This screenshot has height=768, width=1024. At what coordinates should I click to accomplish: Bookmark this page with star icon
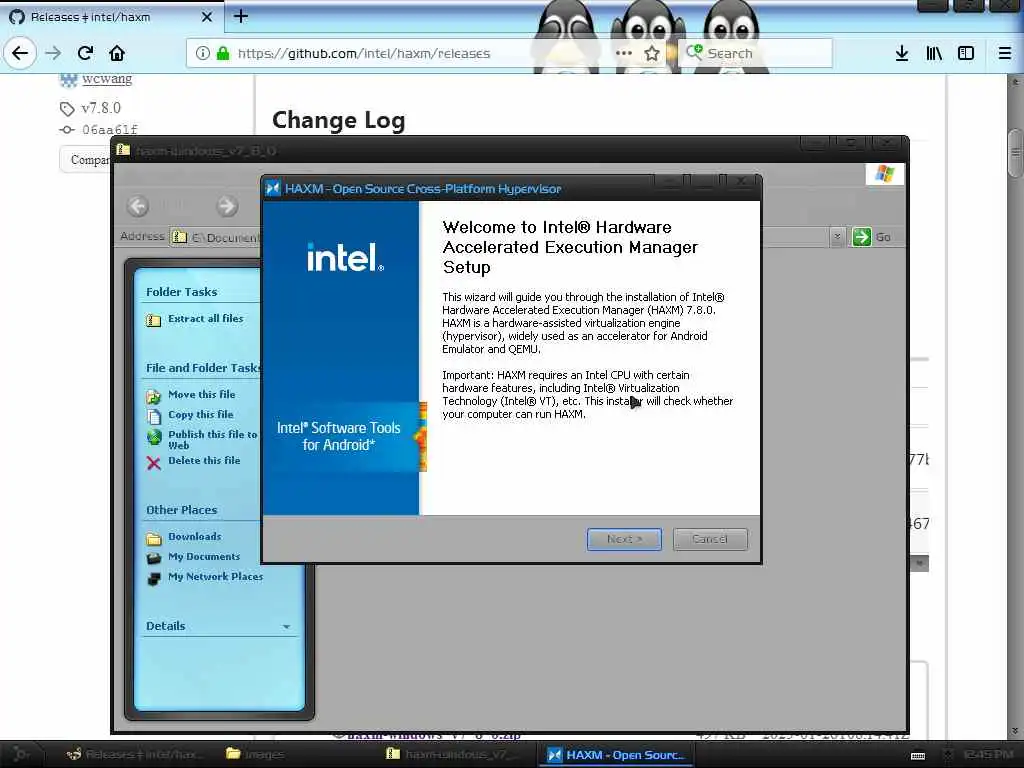click(652, 53)
